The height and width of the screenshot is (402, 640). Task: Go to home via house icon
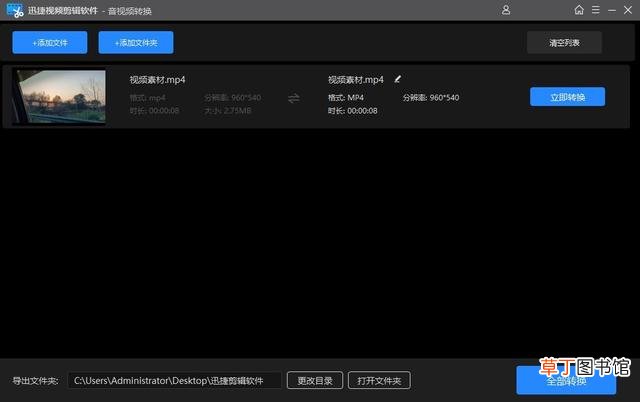(x=579, y=10)
